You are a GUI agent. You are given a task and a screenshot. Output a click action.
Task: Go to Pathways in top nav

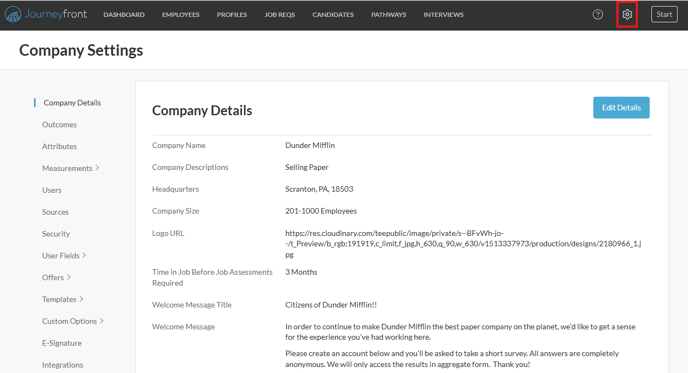389,14
